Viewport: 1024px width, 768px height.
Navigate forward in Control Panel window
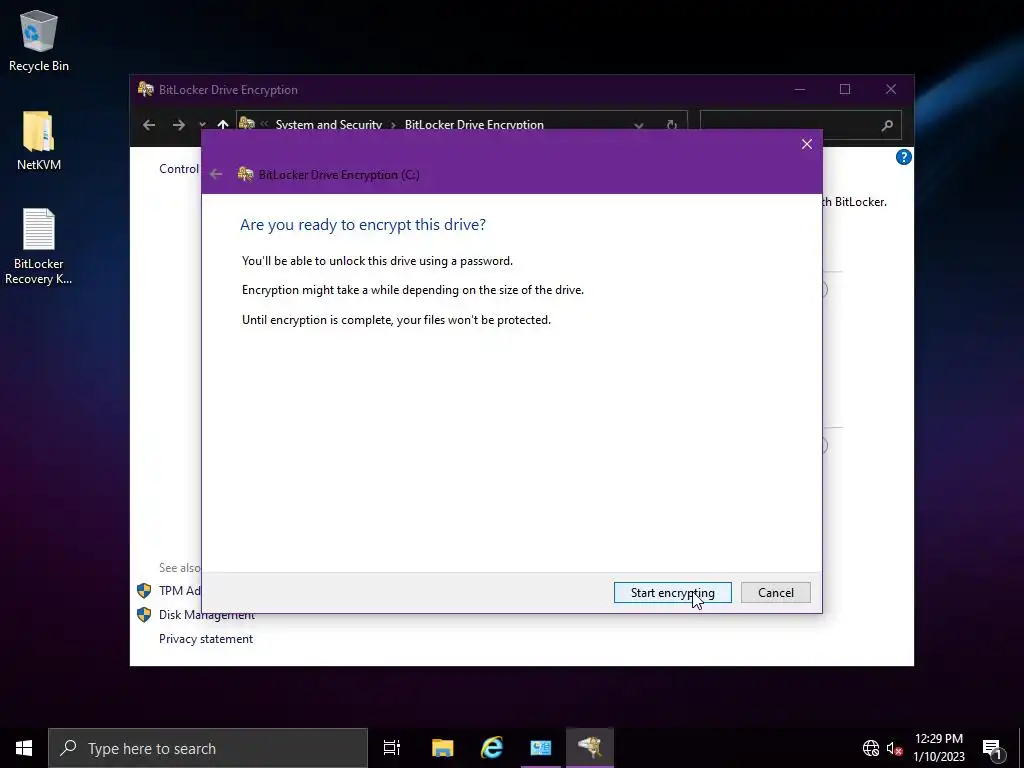(x=179, y=125)
